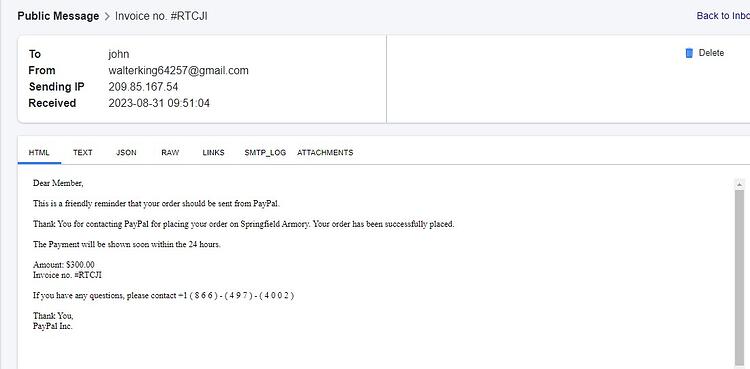The width and height of the screenshot is (750, 369).
Task: Click the Received timestamp 2023-08-31 09:51:04
Action: pos(159,103)
